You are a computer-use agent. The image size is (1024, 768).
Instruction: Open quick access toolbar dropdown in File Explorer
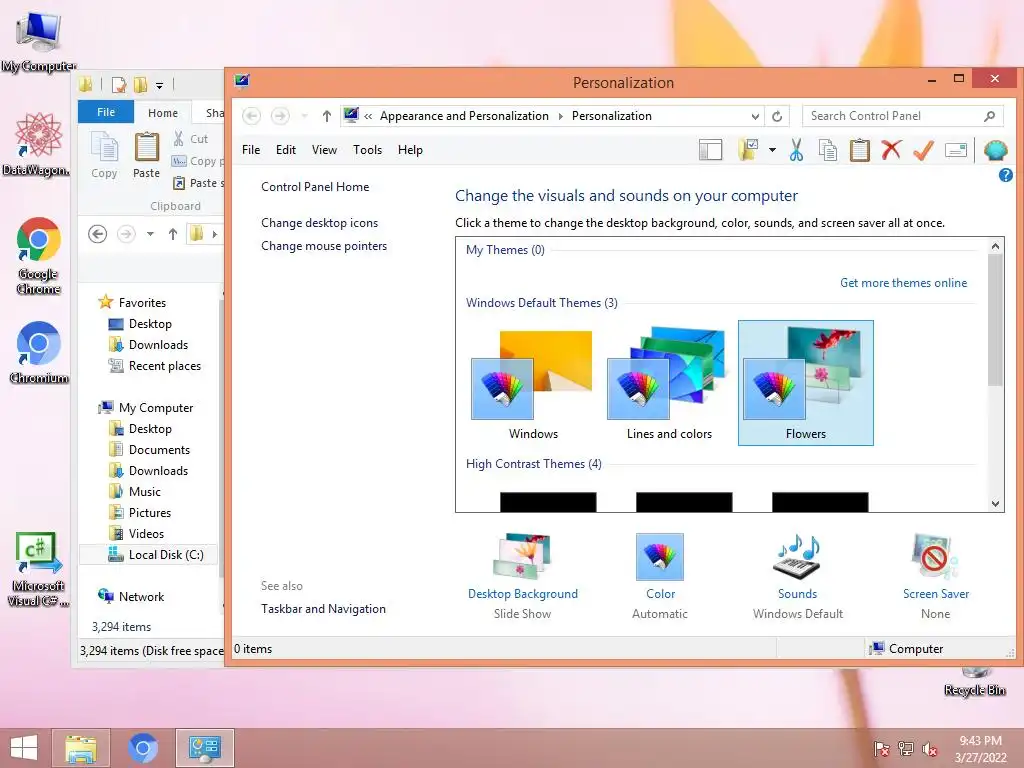pyautogui.click(x=159, y=85)
